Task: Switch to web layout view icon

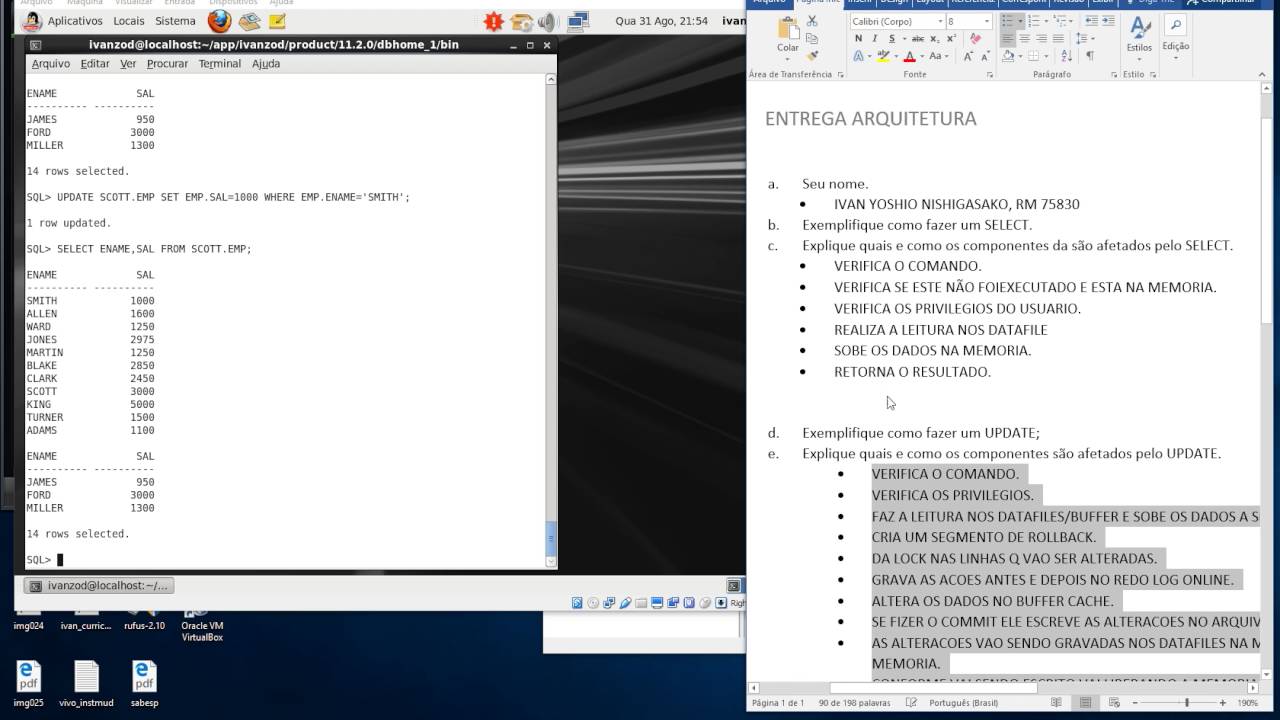Action: [x=1114, y=703]
